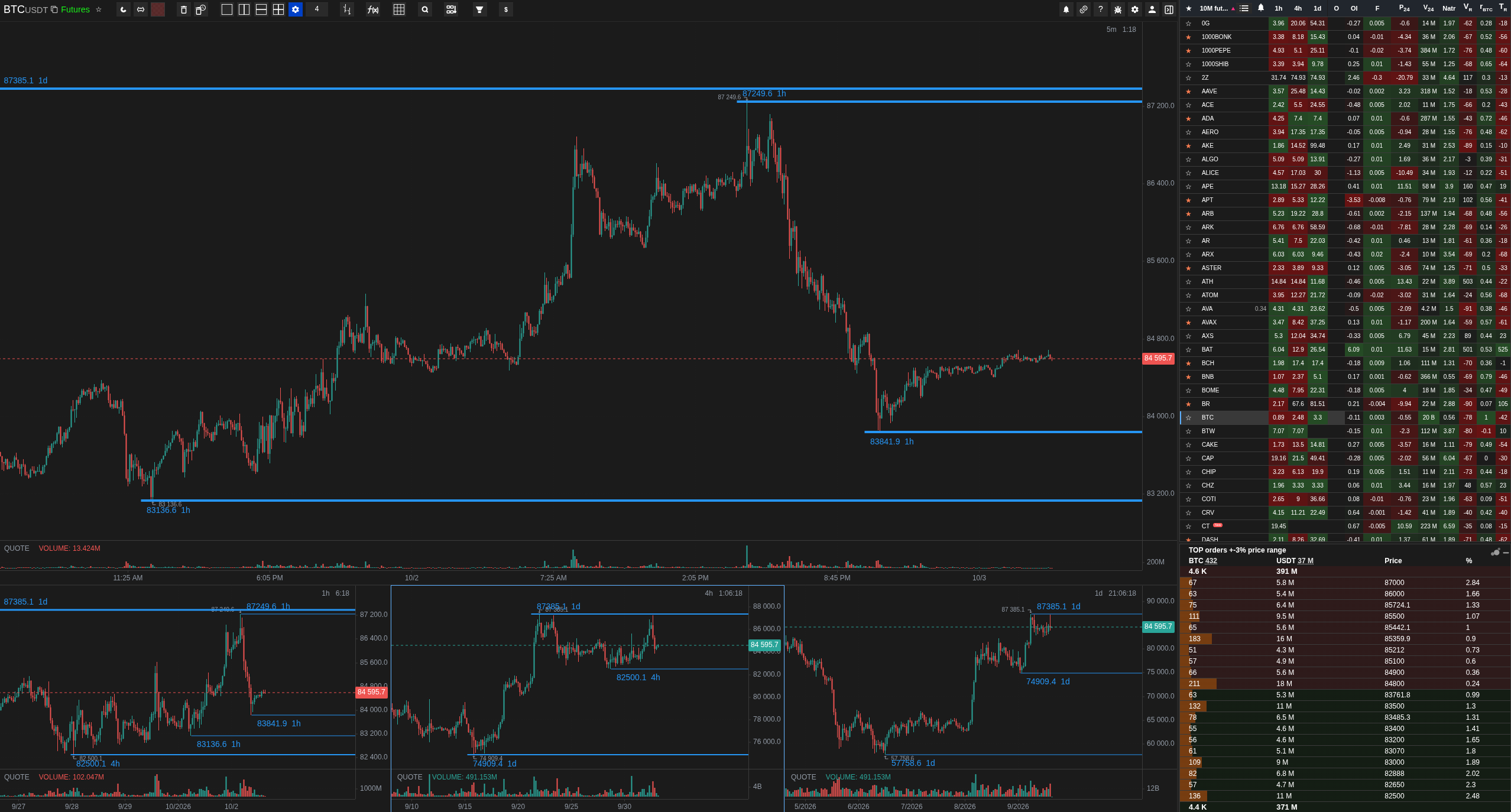
Task: Click the 84 595.7 current price tag
Action: pyautogui.click(x=1157, y=359)
